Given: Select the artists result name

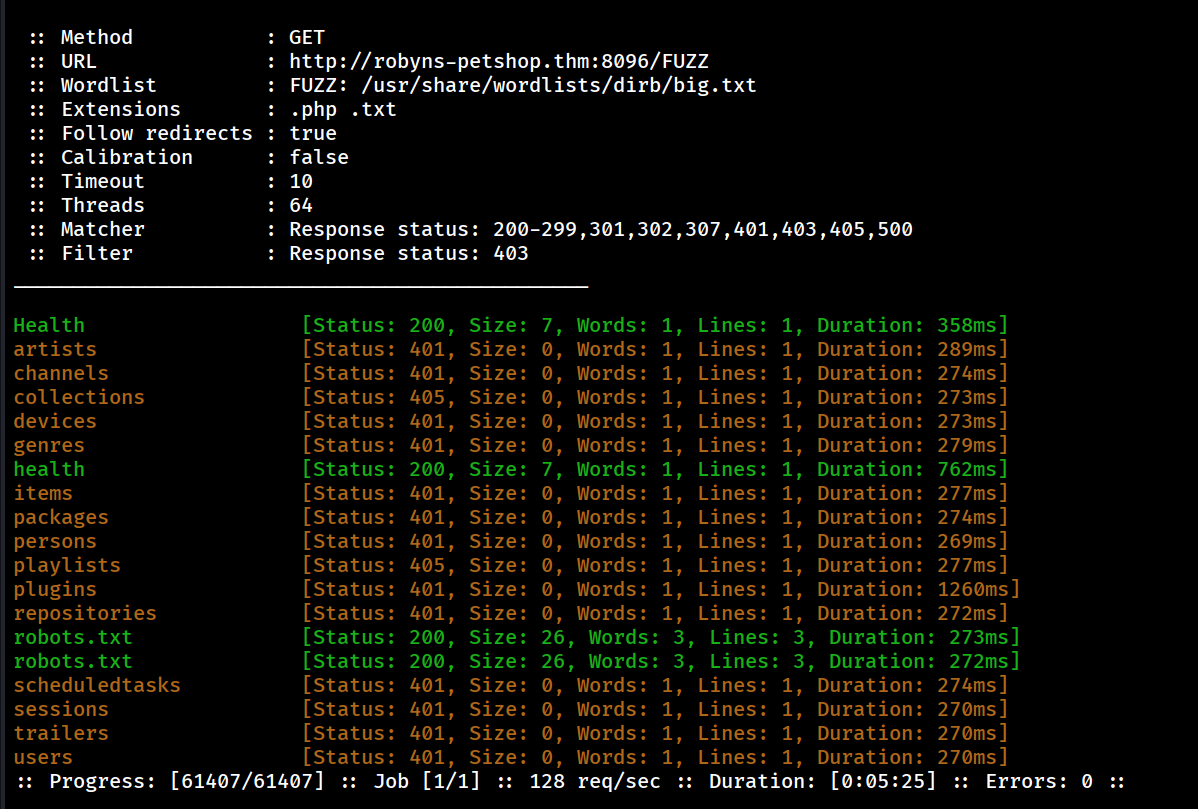Looking at the screenshot, I should tap(55, 349).
